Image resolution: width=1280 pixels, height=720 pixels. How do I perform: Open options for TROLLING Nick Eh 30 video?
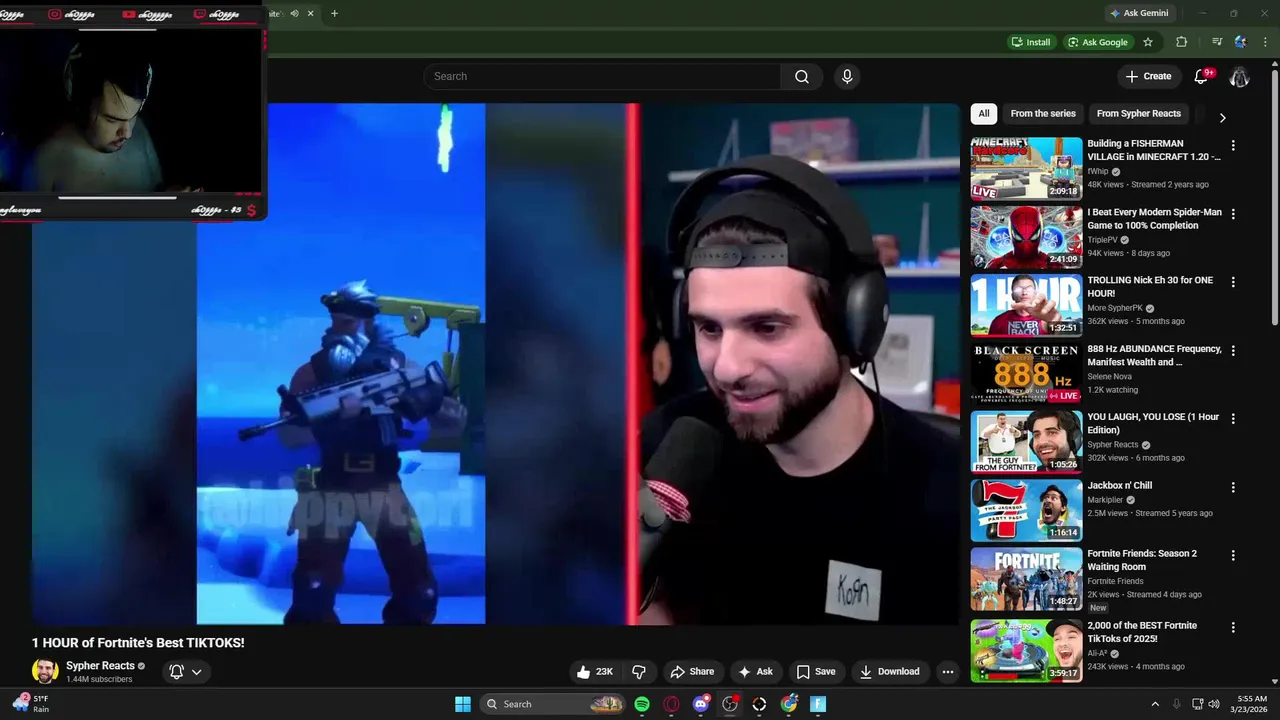pos(1233,282)
